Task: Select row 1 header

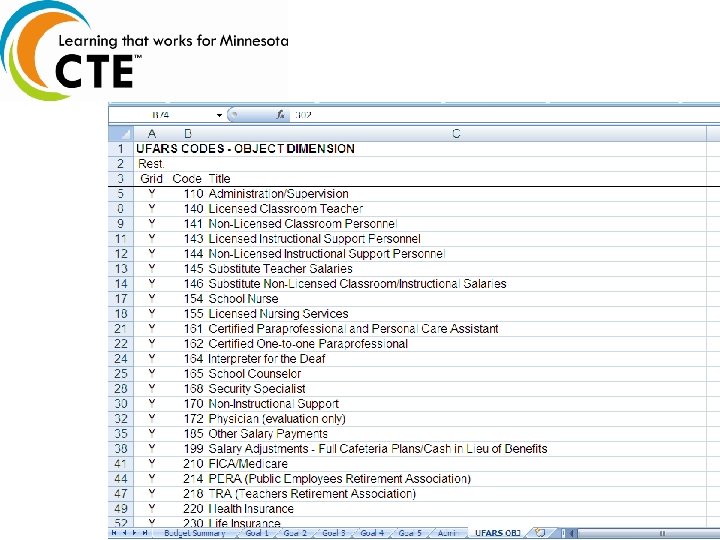Action: 121,149
